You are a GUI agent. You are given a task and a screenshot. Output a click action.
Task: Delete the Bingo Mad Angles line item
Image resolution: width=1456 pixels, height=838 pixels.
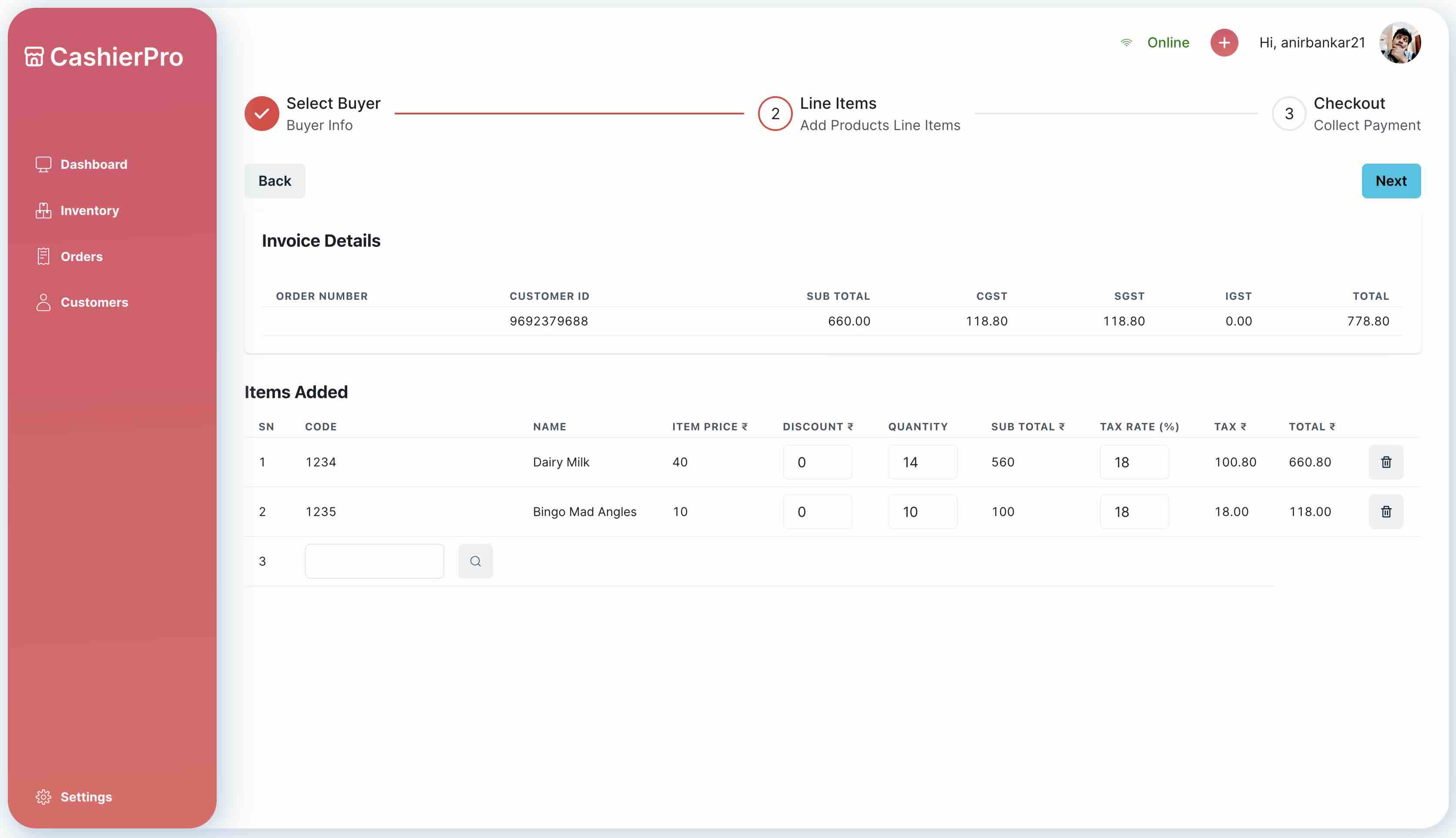pos(1386,512)
